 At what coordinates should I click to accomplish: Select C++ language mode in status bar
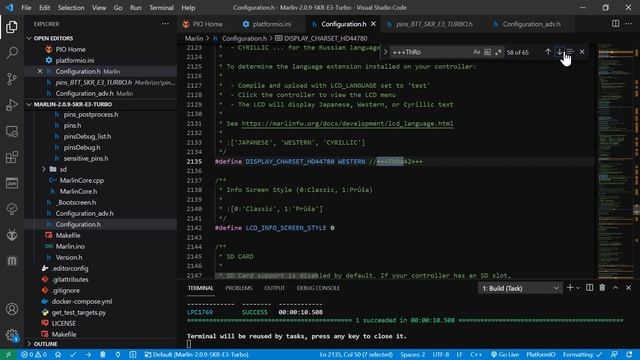pos(476,354)
